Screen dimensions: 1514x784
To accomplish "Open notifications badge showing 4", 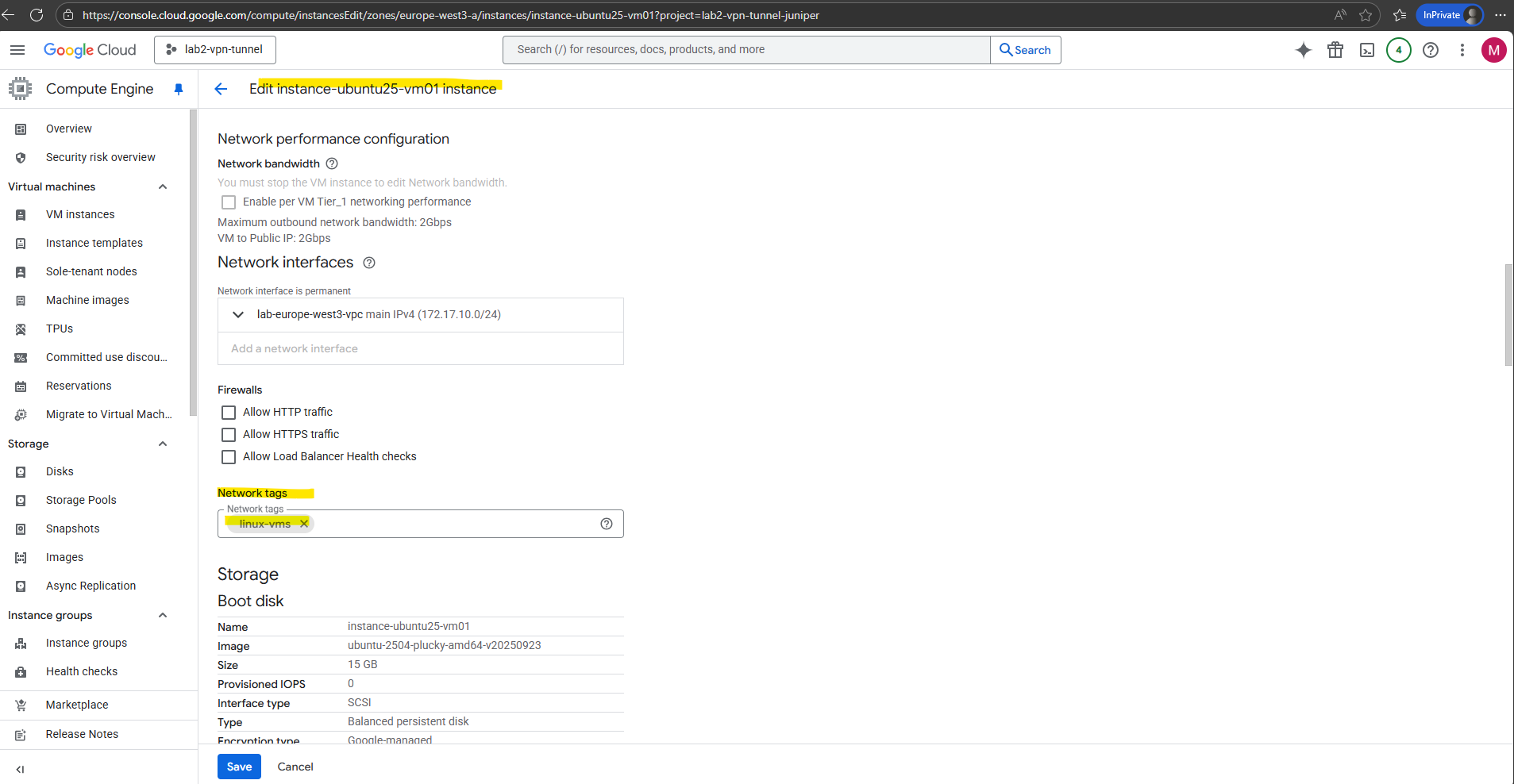I will (1399, 50).
